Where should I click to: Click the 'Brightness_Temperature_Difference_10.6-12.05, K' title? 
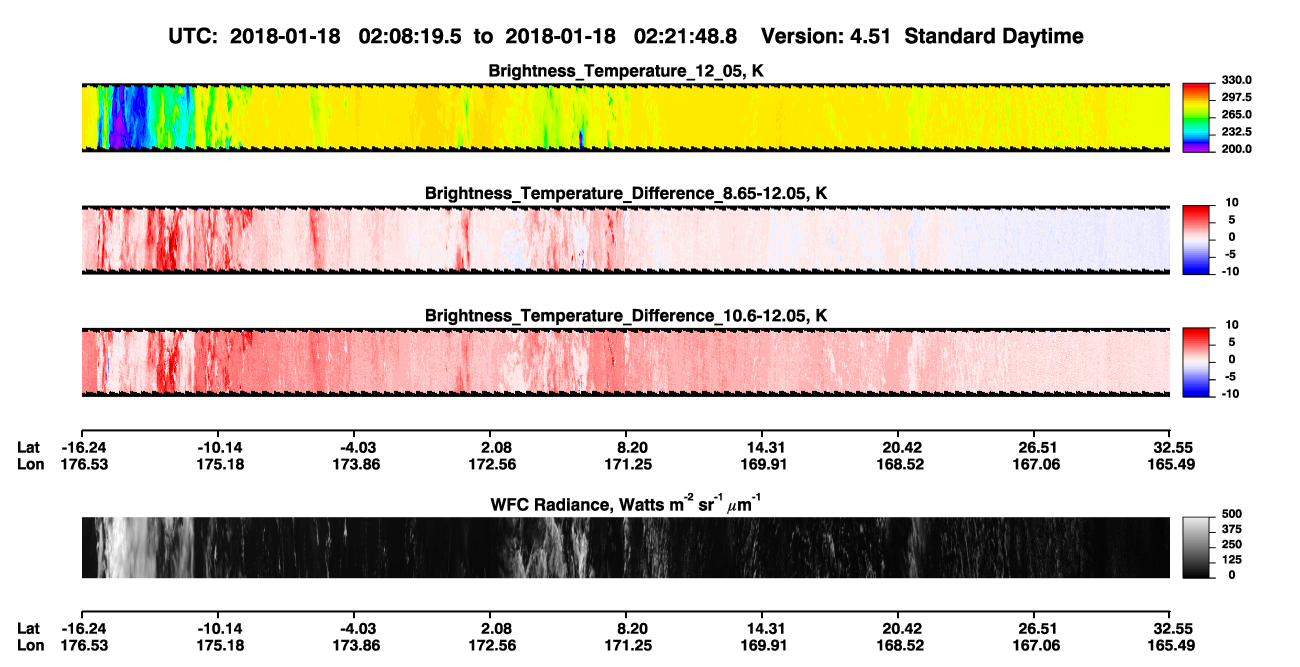626,316
